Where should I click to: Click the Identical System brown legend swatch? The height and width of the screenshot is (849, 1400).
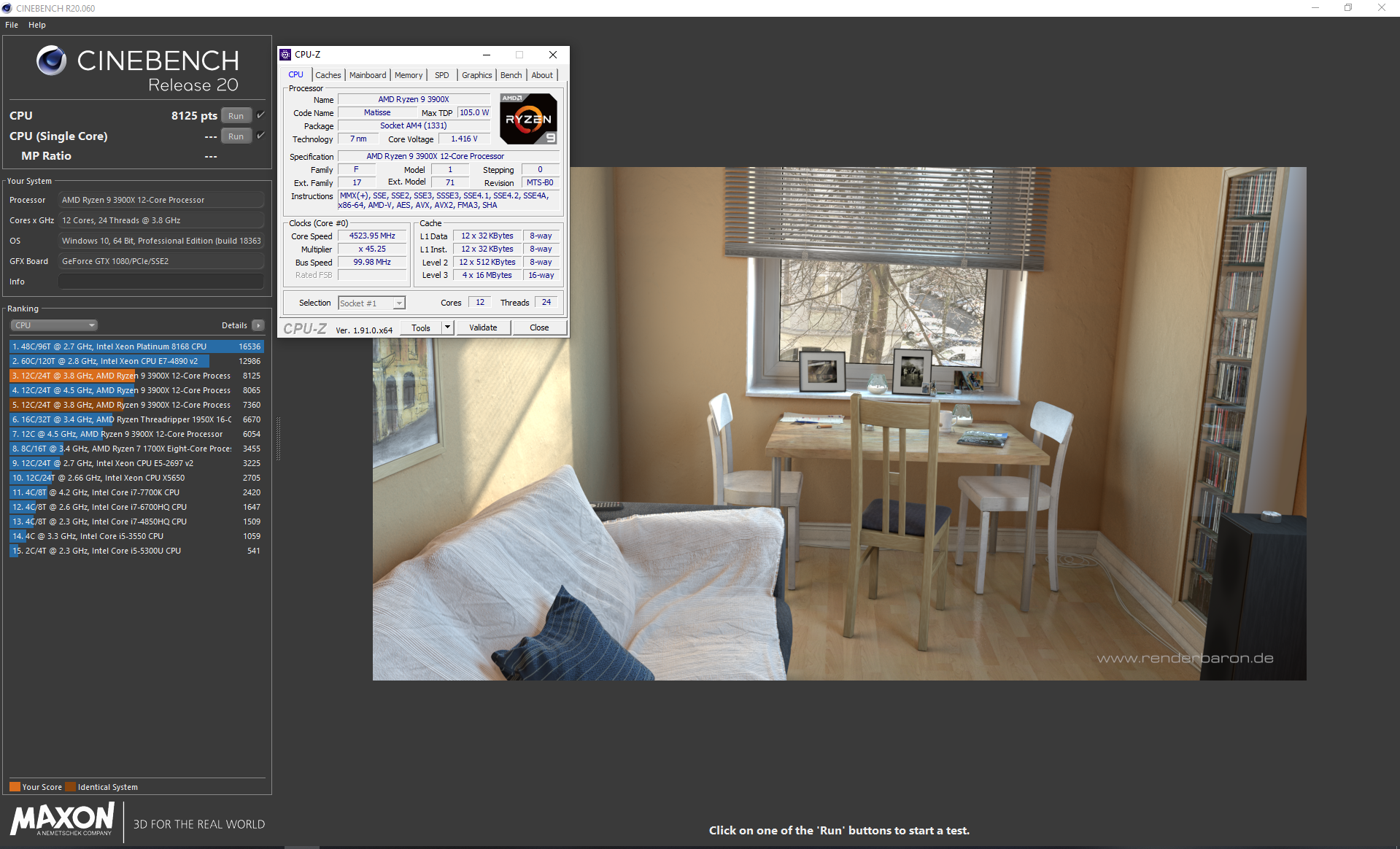click(71, 787)
